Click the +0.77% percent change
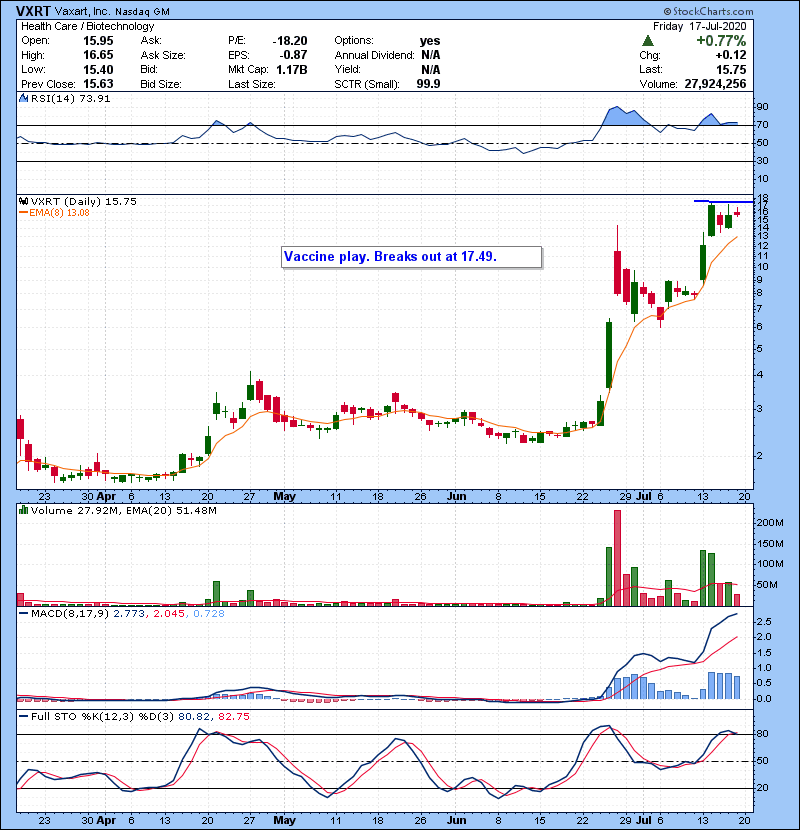The height and width of the screenshot is (830, 800). (x=721, y=41)
